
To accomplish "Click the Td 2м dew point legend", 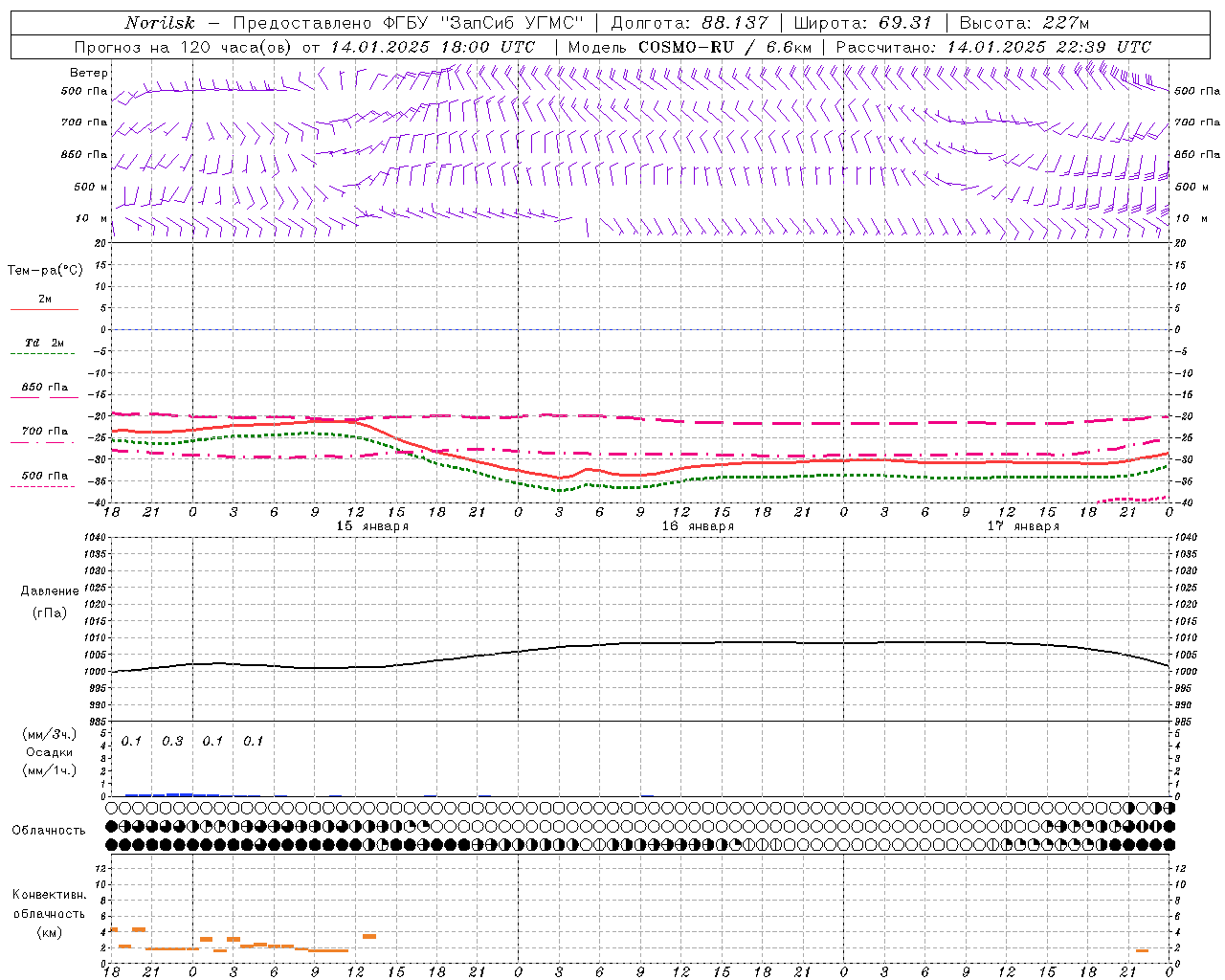I will pyautogui.click(x=44, y=344).
